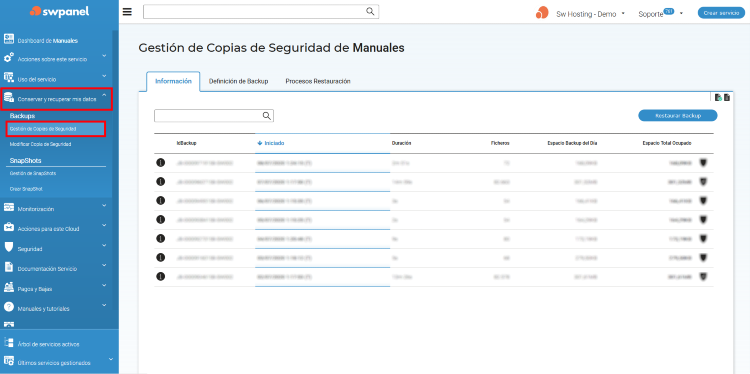Sort by the IdBackup column header
This screenshot has height=374, width=750.
[187, 143]
